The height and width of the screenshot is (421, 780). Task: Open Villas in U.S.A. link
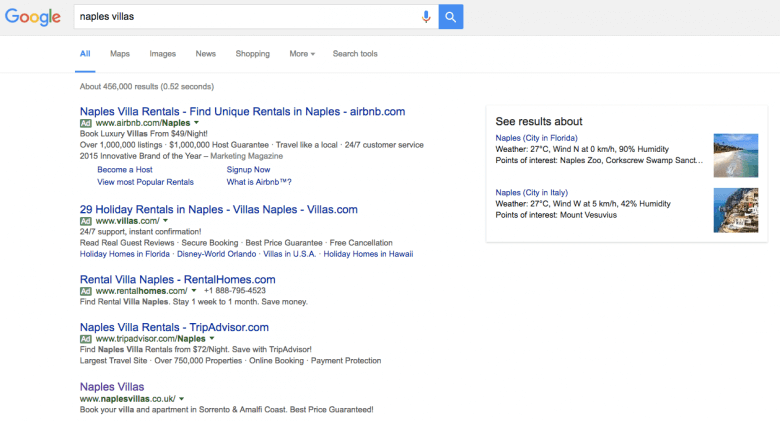(289, 254)
